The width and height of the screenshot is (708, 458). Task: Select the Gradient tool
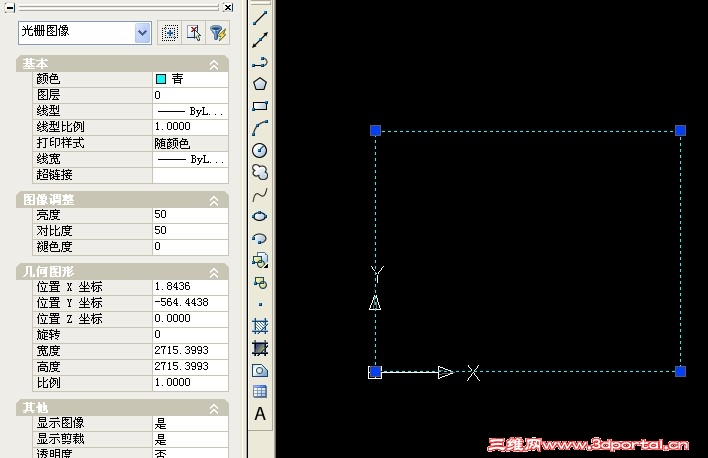tap(260, 348)
